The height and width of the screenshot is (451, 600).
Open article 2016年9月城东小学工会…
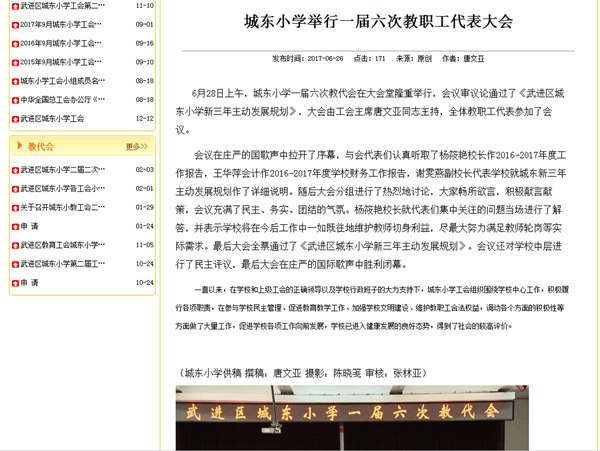[x=61, y=43]
